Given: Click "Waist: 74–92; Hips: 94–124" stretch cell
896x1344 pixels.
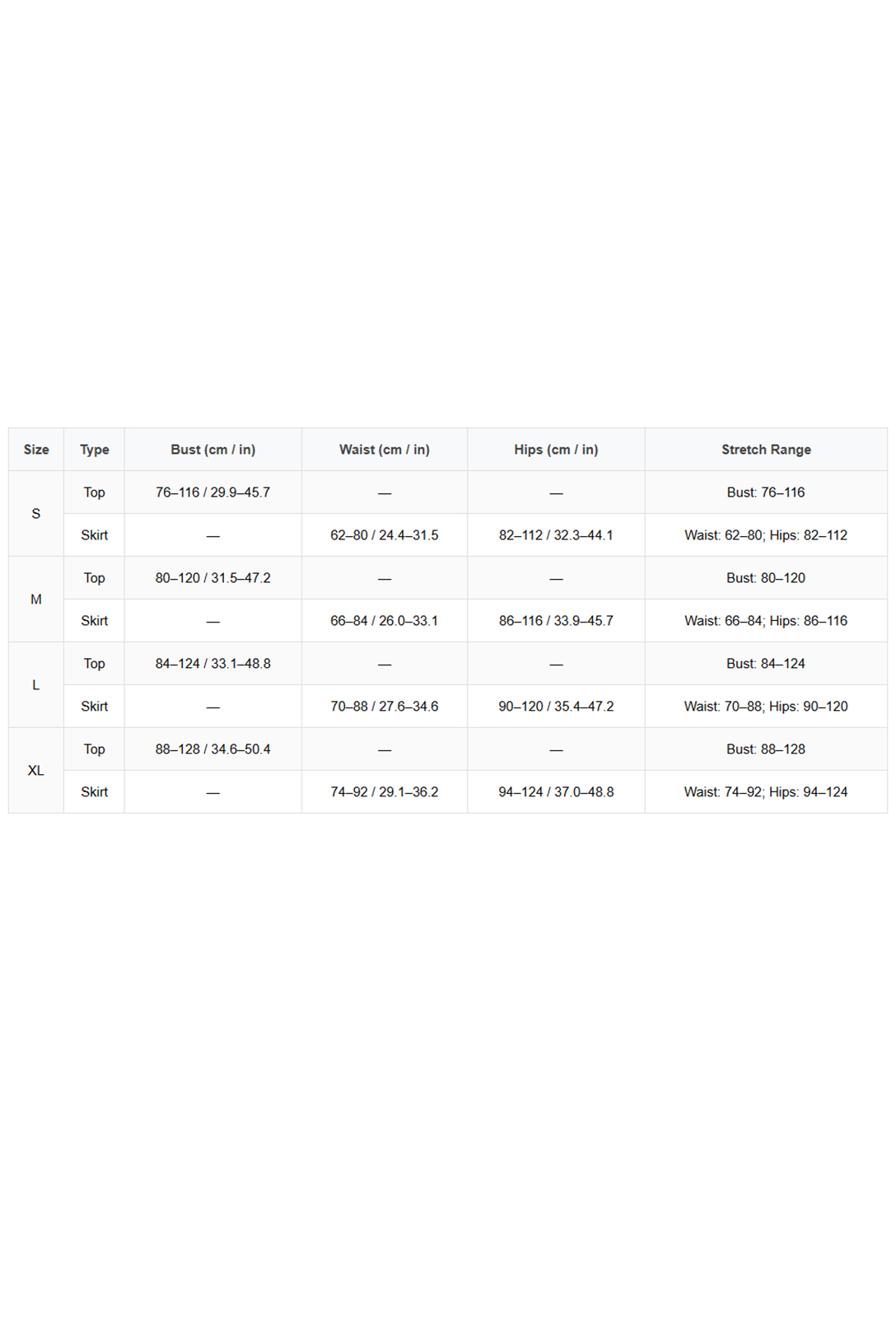Looking at the screenshot, I should click(766, 792).
